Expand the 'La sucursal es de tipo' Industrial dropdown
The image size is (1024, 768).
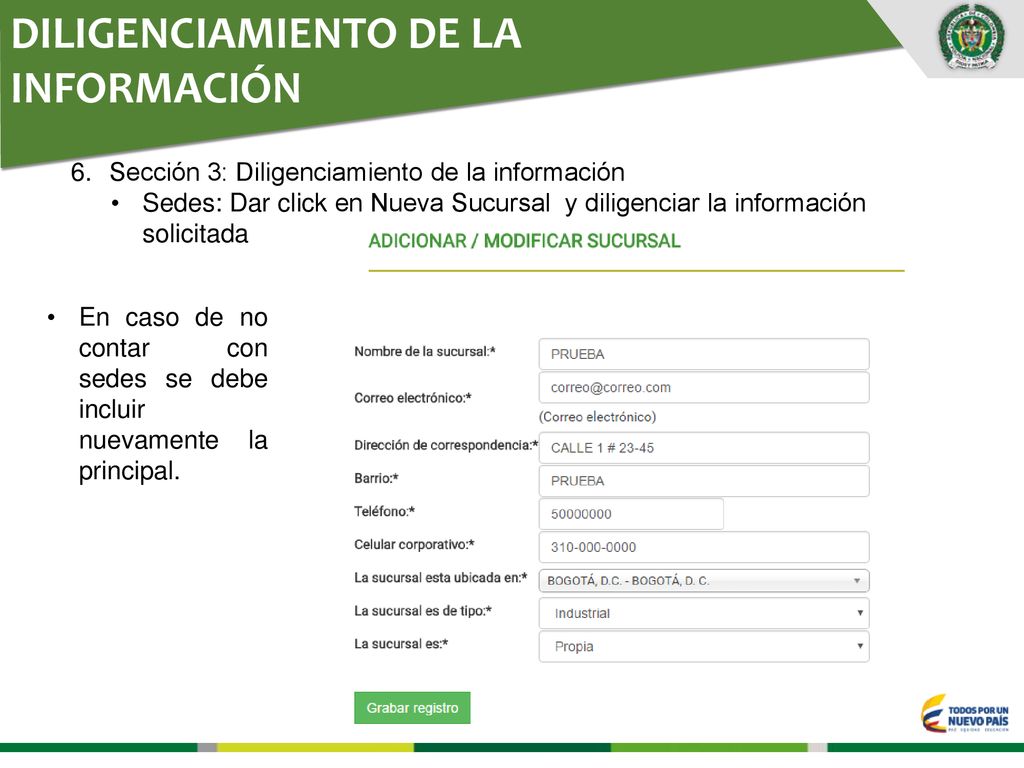click(x=704, y=613)
